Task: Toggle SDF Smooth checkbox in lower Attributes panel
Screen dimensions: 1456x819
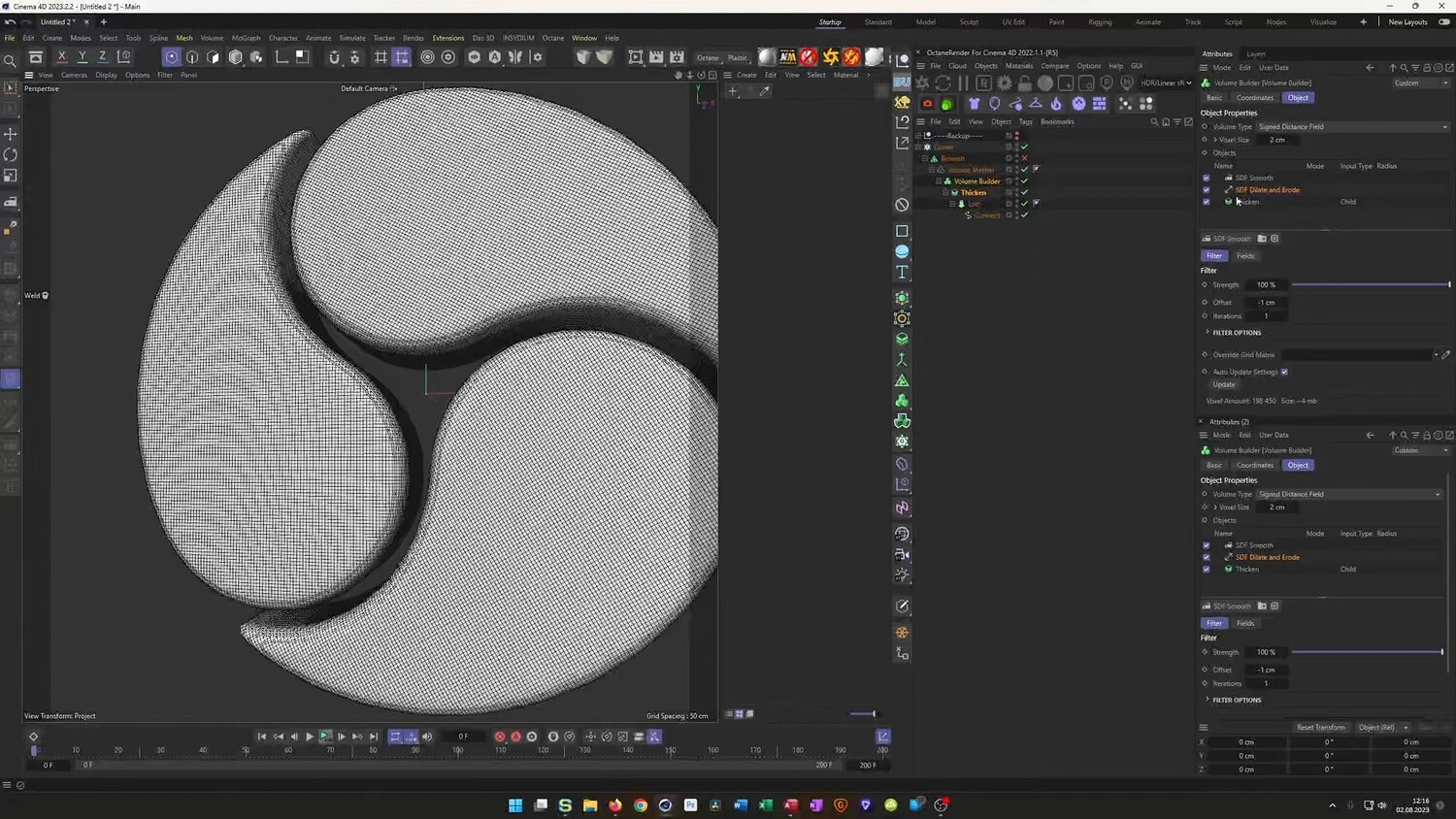Action: pyautogui.click(x=1207, y=545)
